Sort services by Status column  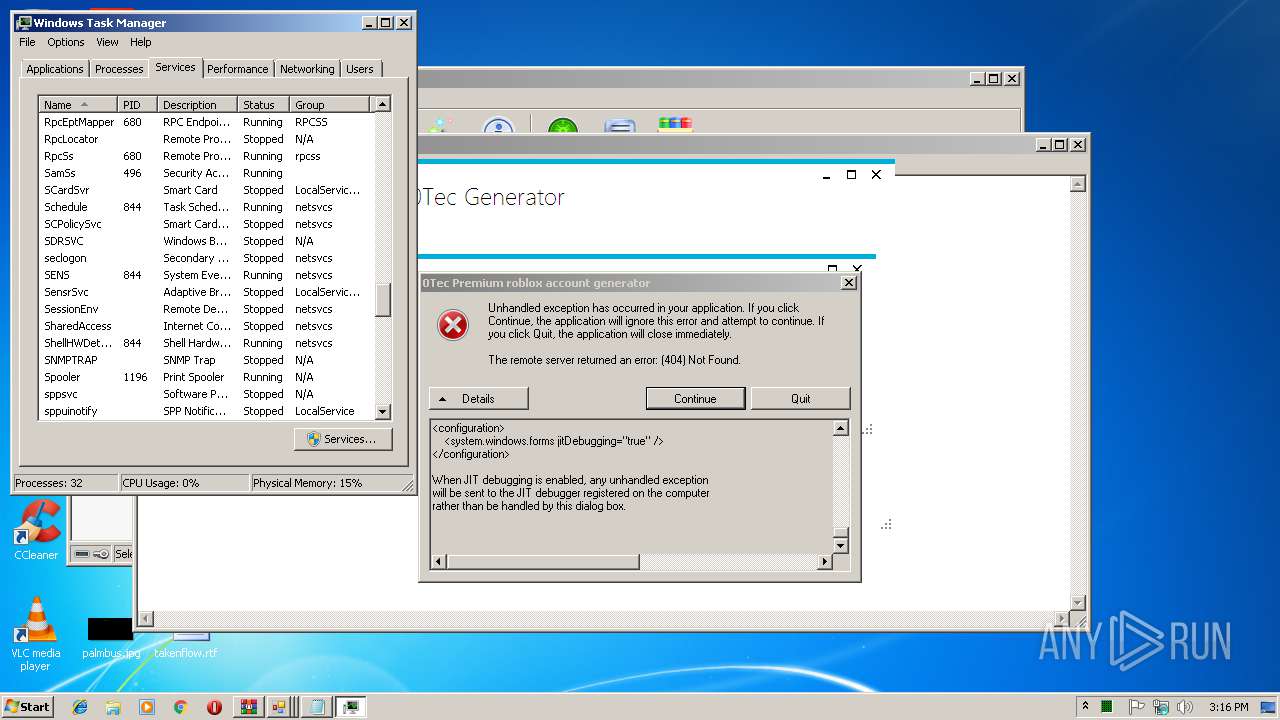pos(264,104)
